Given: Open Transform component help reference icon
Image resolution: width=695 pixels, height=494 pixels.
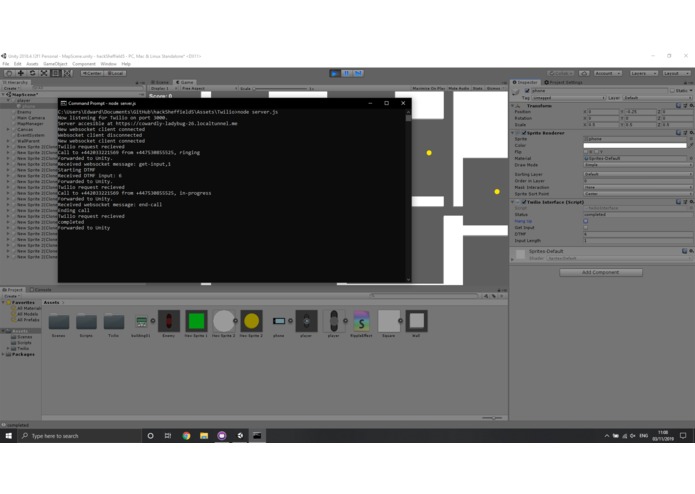Looking at the screenshot, I should tap(678, 106).
